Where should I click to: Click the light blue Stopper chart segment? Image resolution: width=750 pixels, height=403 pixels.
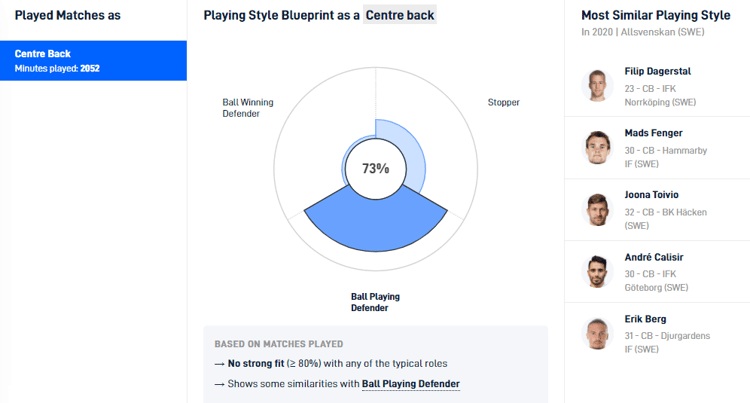pos(410,148)
